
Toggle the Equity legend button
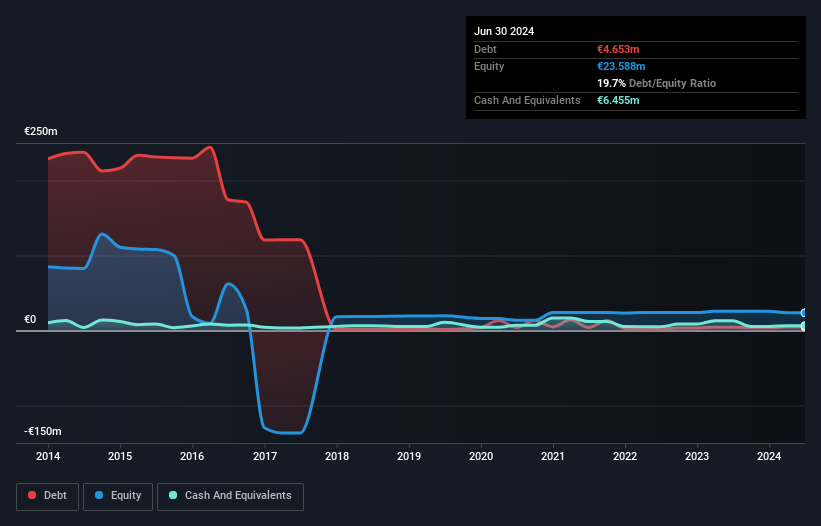118,496
